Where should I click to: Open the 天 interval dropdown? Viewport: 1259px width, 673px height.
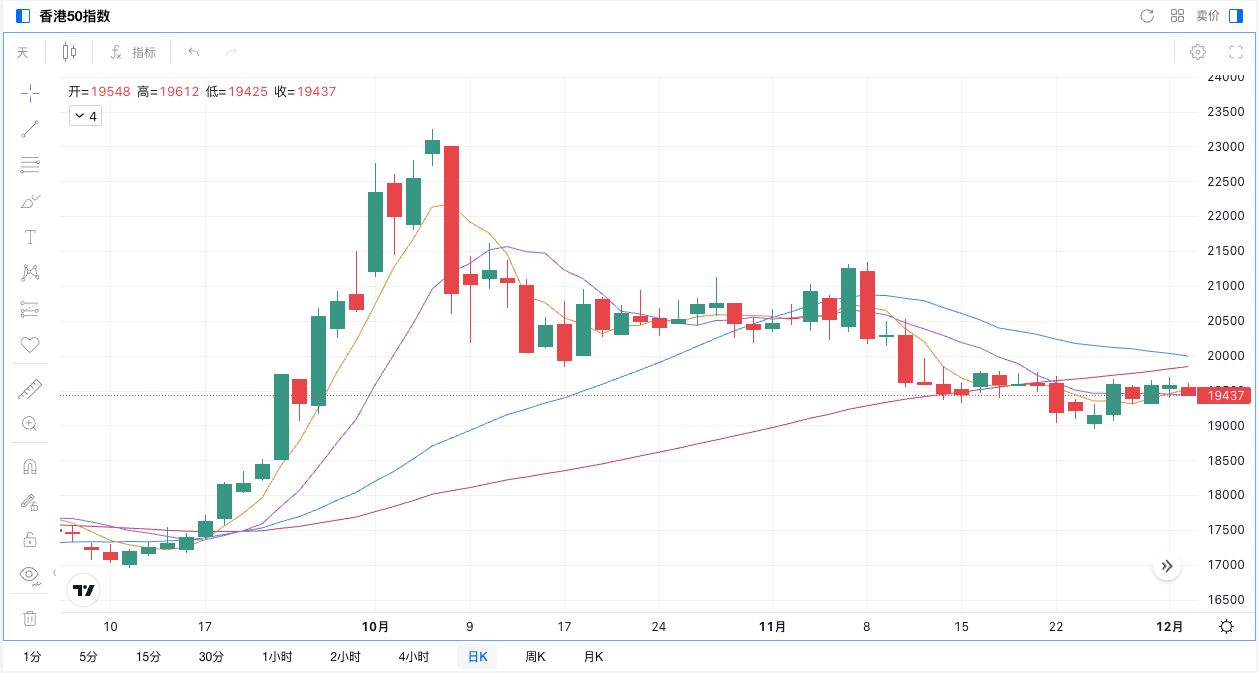tap(22, 52)
